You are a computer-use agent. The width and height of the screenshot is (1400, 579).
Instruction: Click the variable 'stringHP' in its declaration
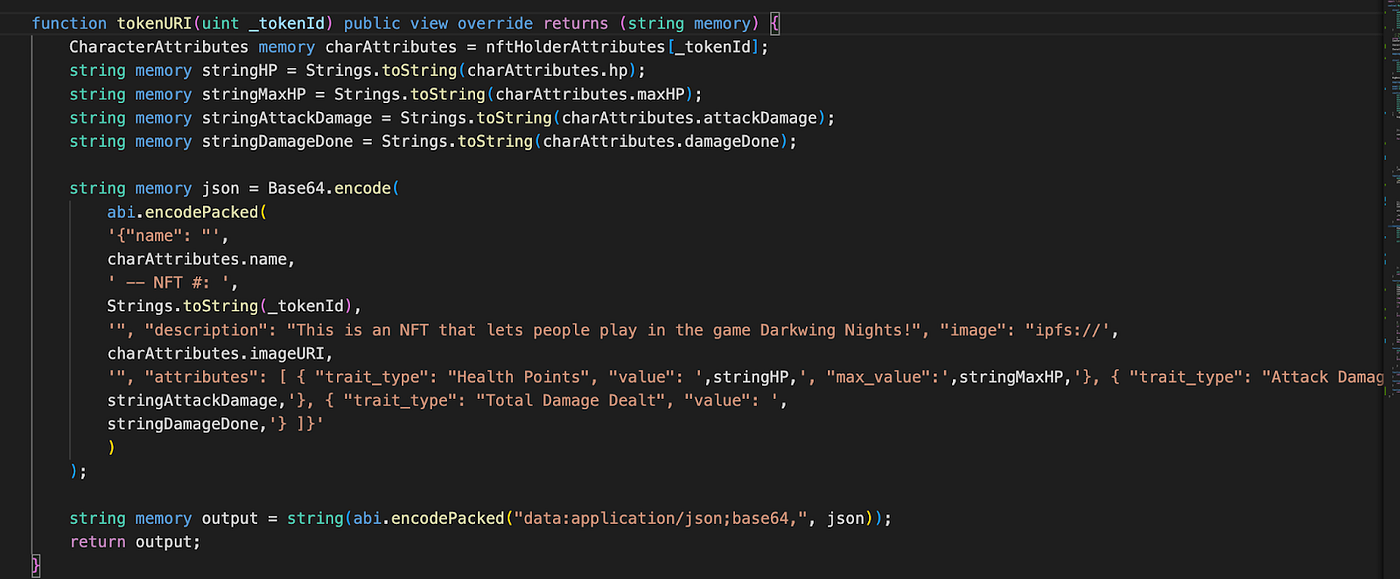[239, 71]
